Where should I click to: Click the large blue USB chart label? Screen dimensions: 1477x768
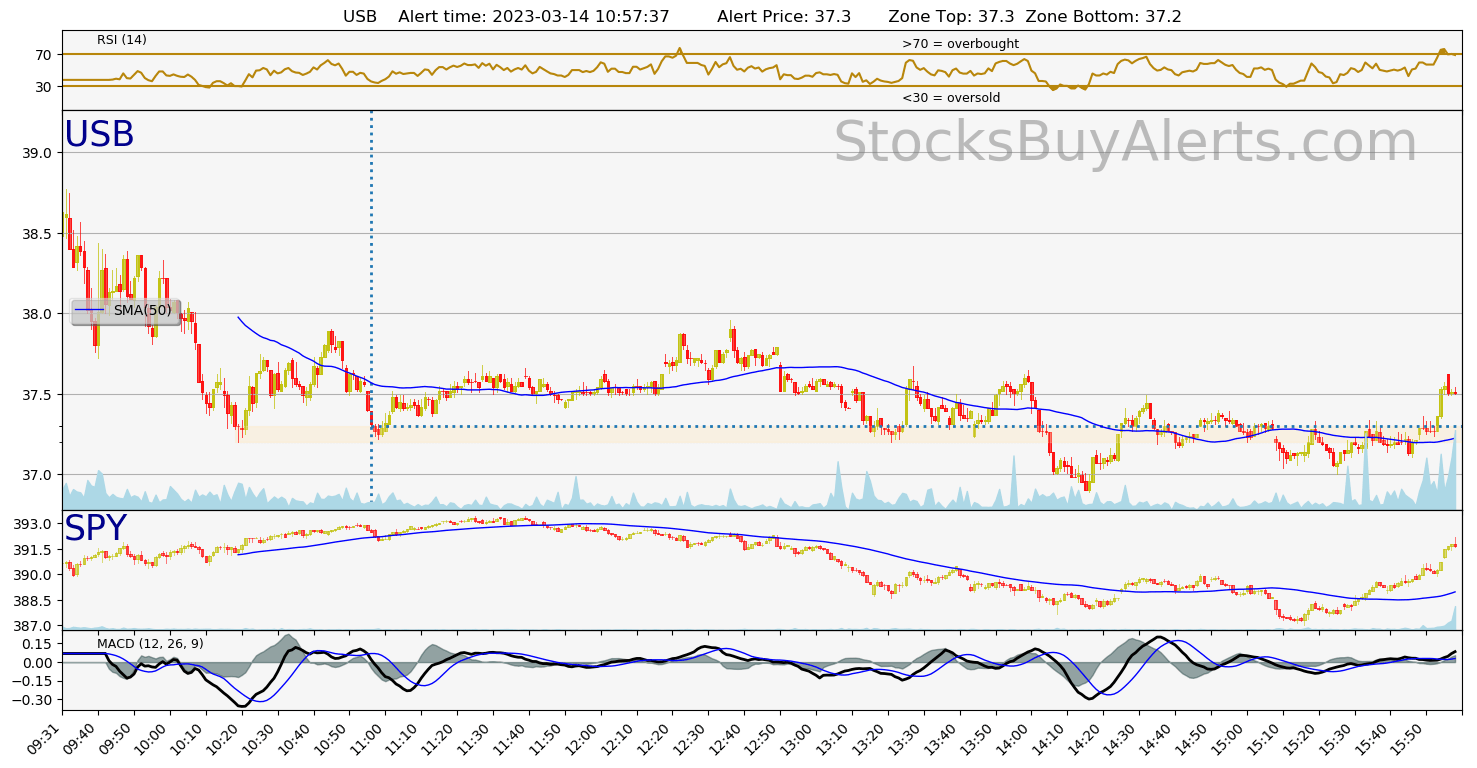(x=99, y=135)
